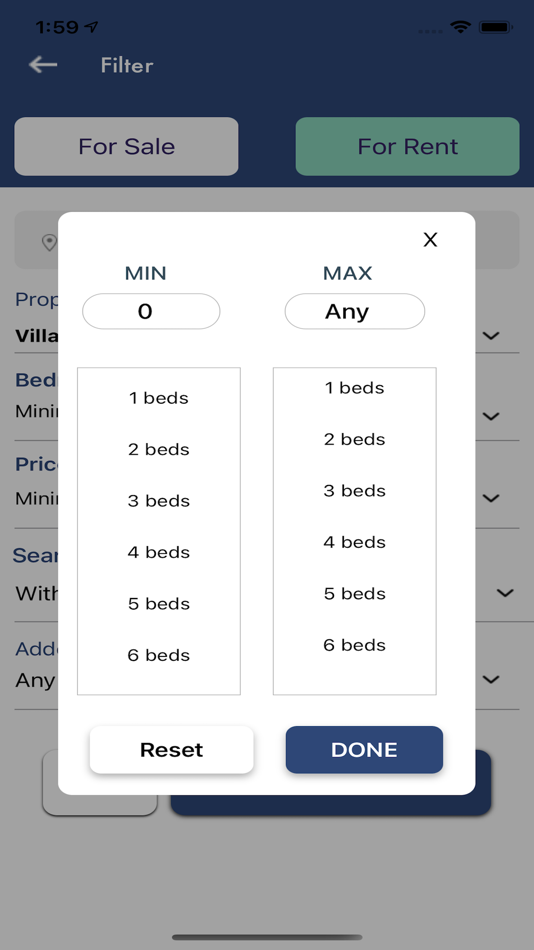Image resolution: width=534 pixels, height=950 pixels.
Task: Select 5 beds in MAX list
Action: coord(355,594)
